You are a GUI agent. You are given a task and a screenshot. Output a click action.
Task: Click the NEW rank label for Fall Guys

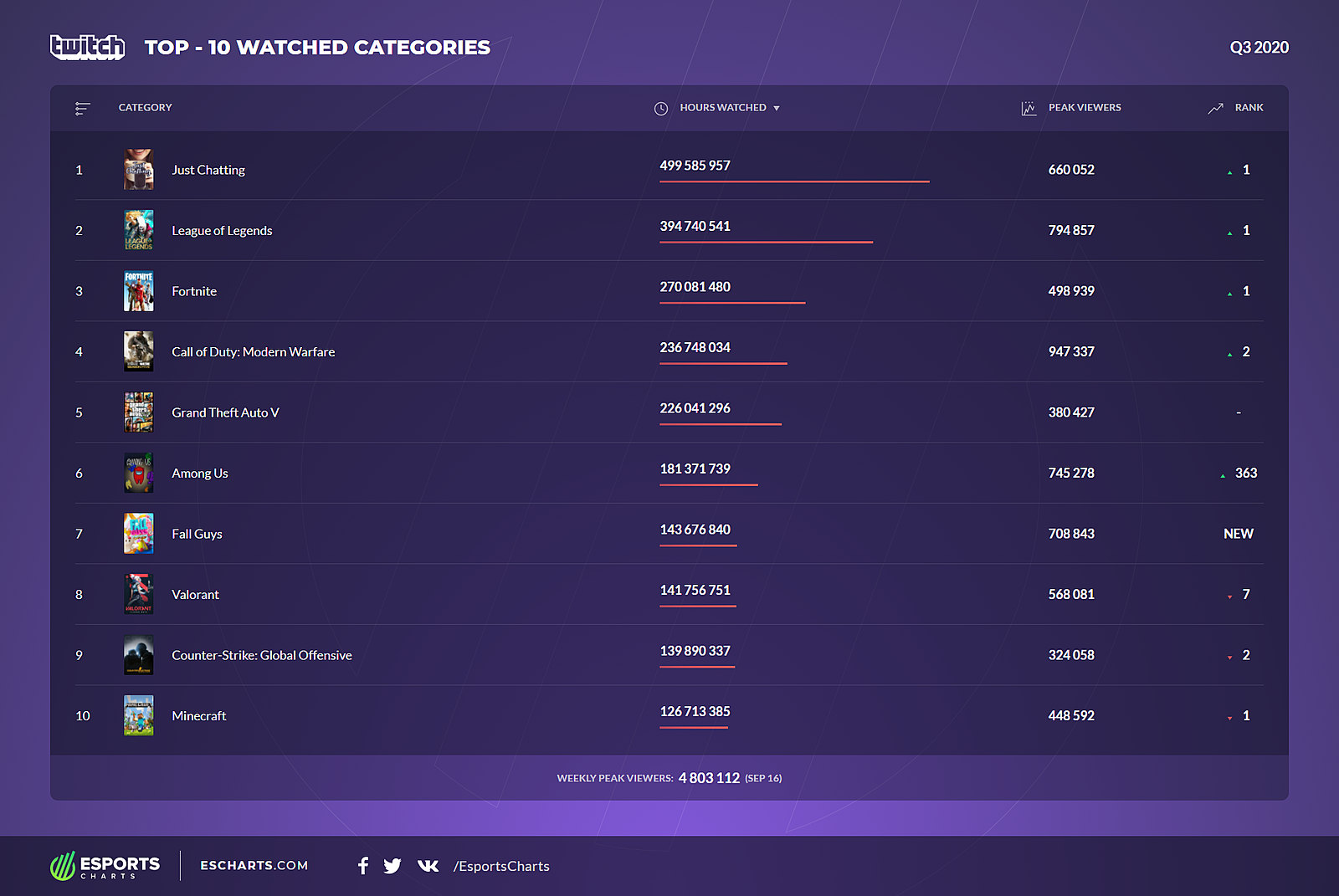[1239, 534]
